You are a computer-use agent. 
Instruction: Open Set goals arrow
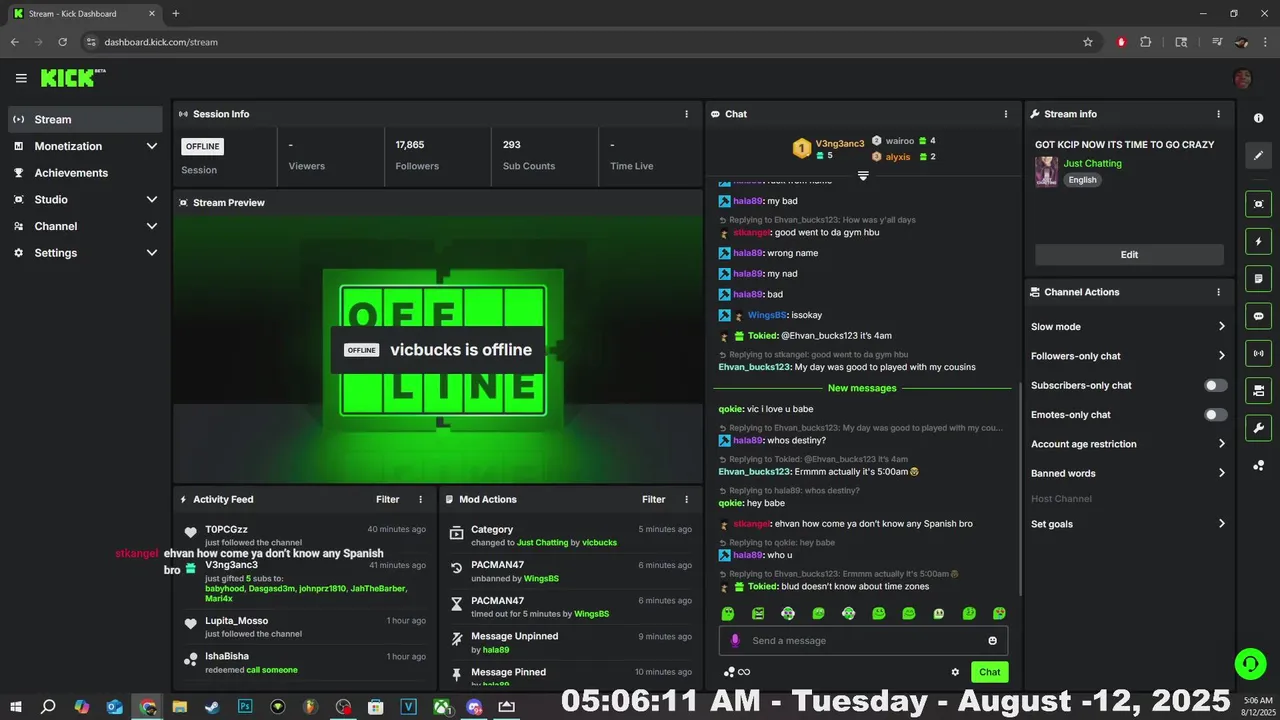1221,524
